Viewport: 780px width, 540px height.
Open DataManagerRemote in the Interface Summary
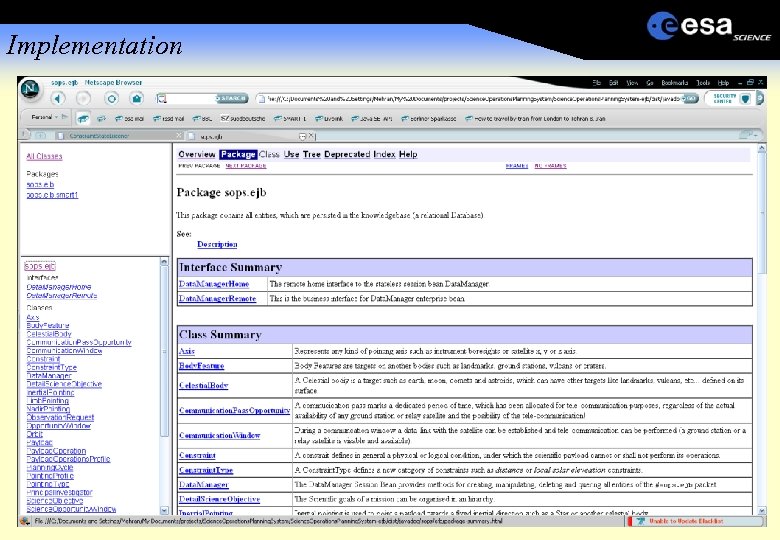[217, 299]
